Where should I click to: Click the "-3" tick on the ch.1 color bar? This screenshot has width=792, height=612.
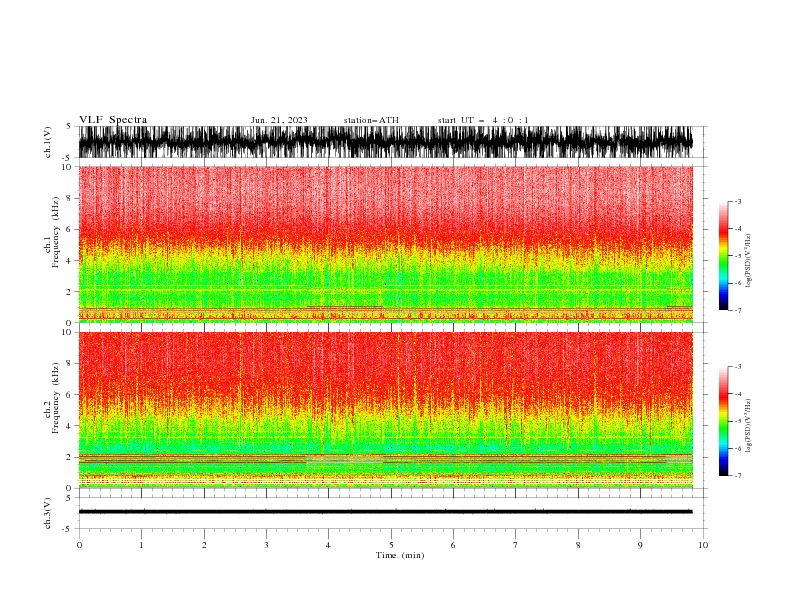[x=737, y=201]
